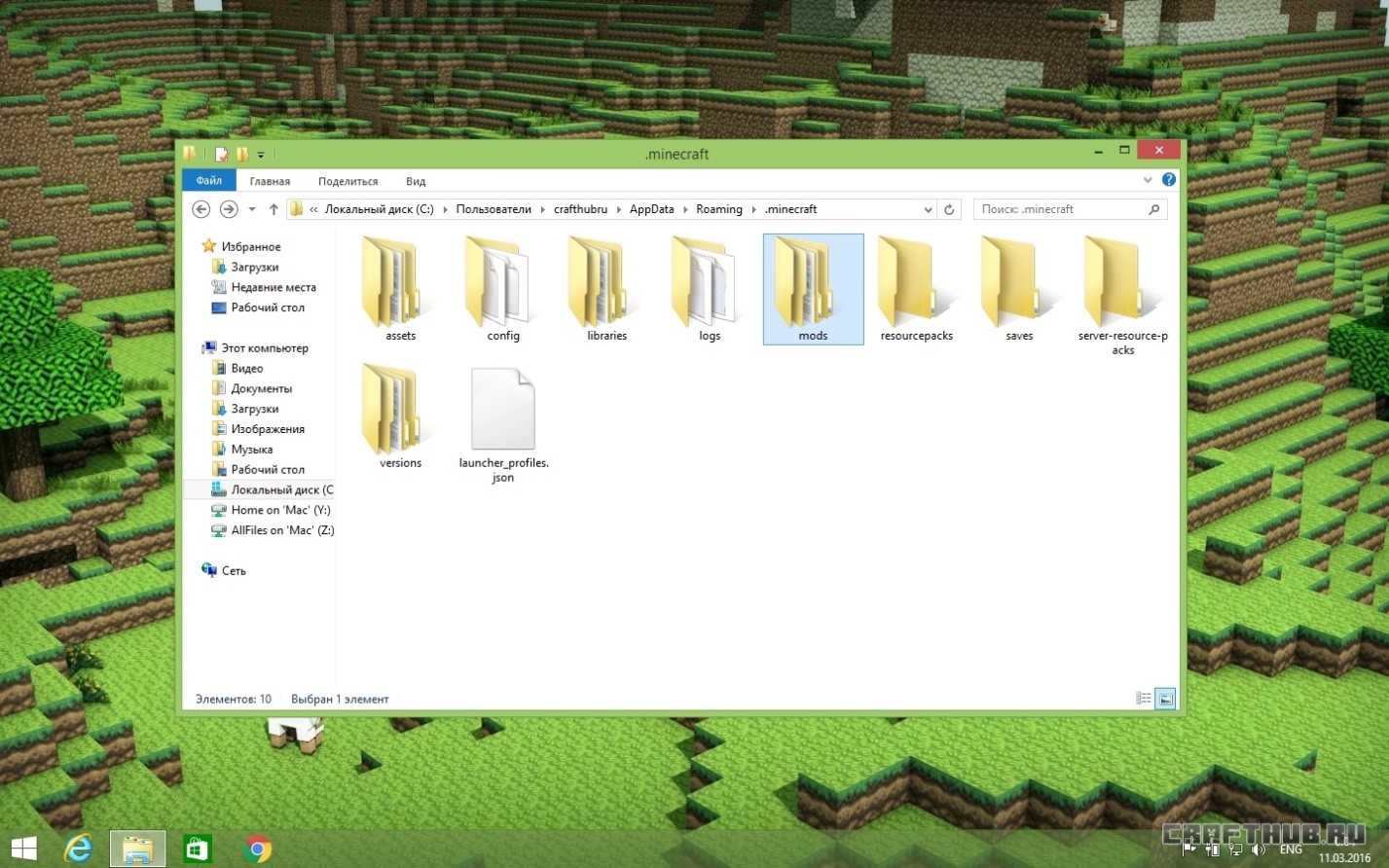Jump to Пользователи in breadcrumb path

[493, 209]
